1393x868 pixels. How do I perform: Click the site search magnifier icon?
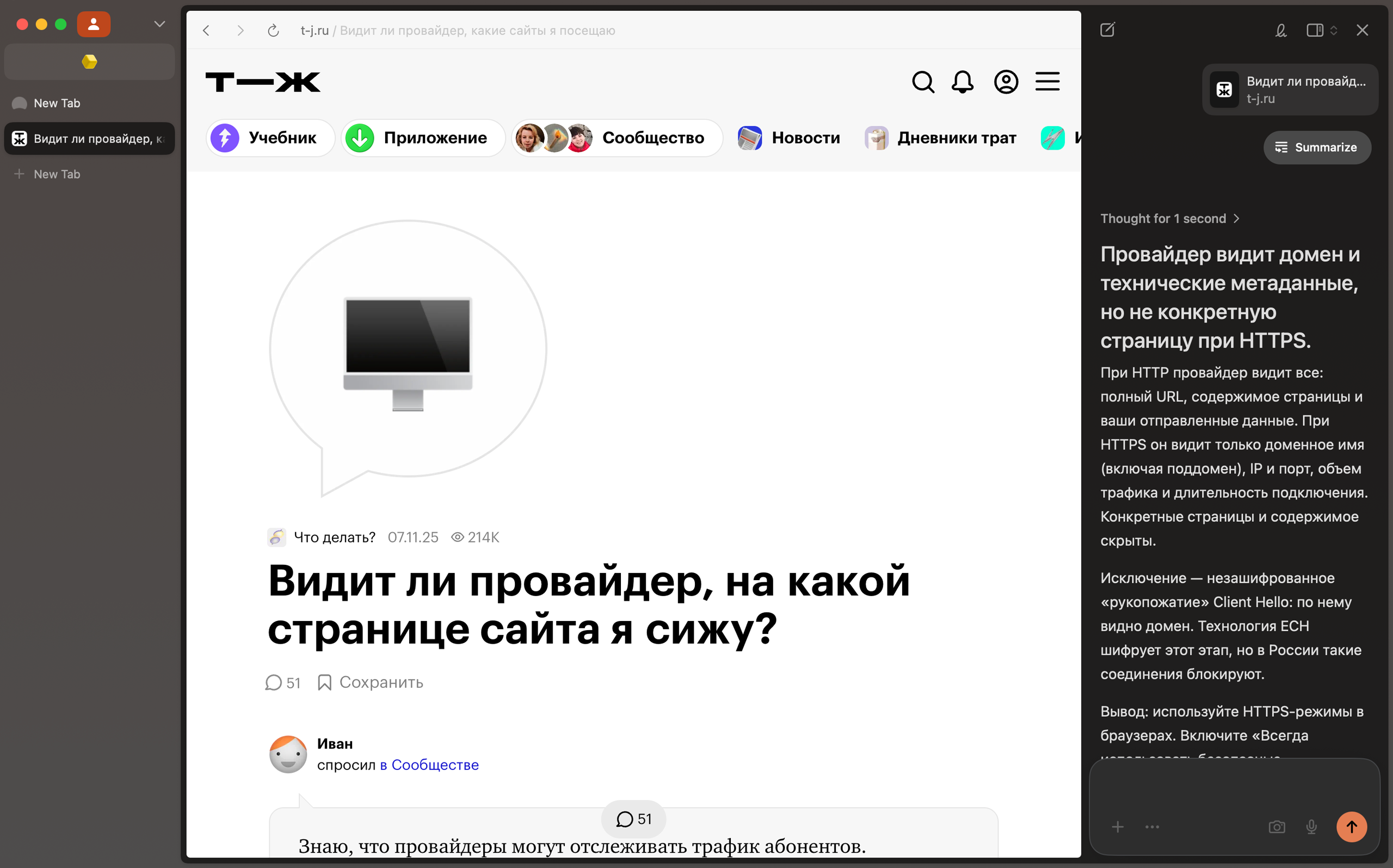point(923,82)
